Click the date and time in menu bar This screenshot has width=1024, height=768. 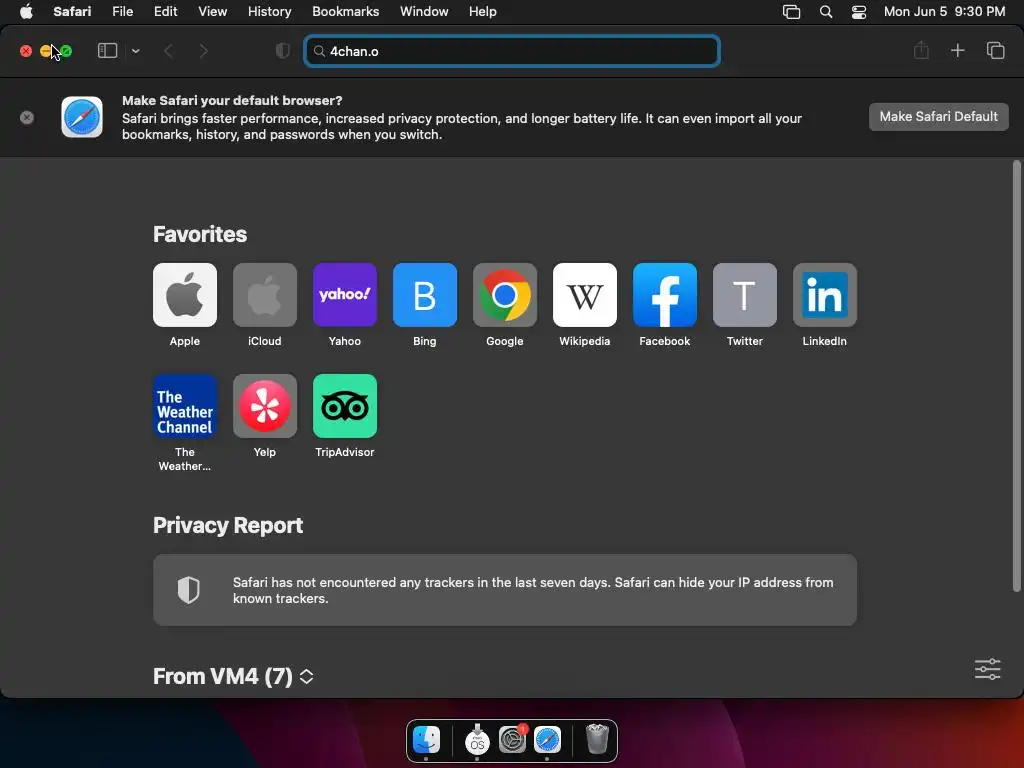coord(944,11)
